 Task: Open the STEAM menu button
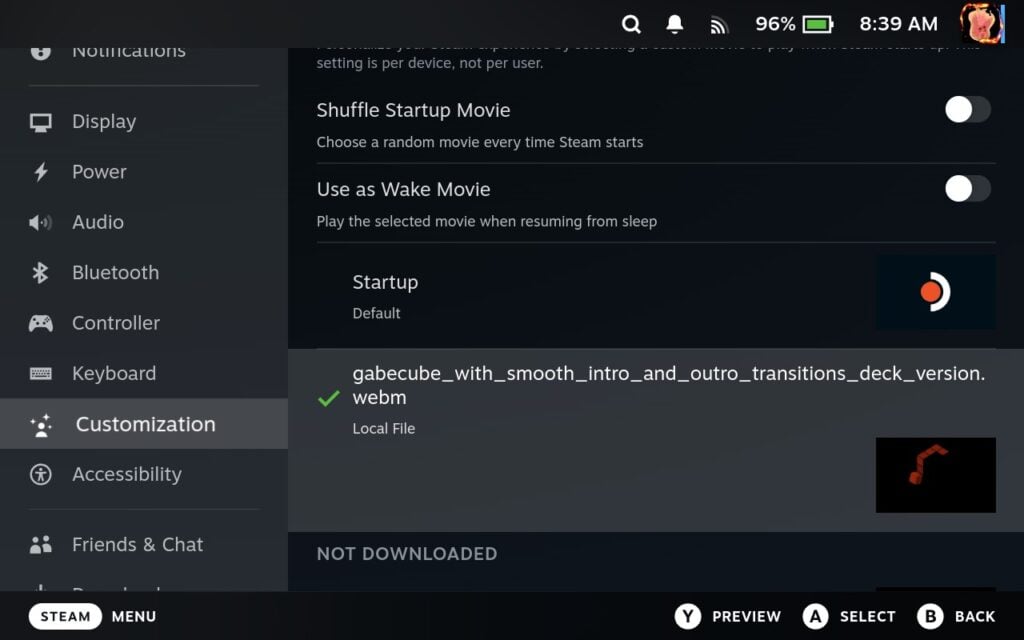(x=65, y=616)
